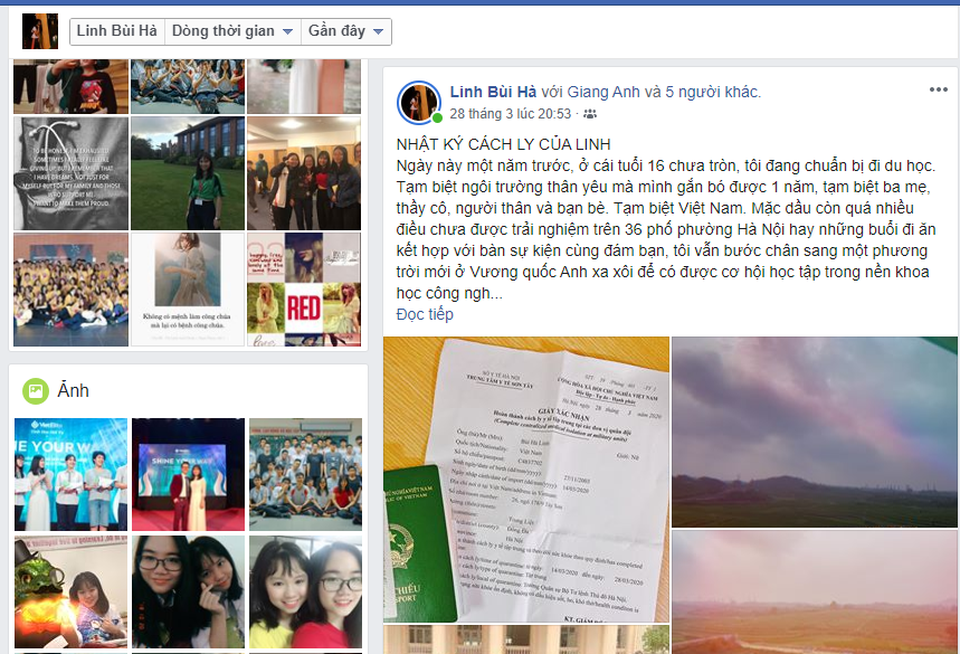This screenshot has width=960, height=654.
Task: Open Linh Bùi Hà's name link in post
Action: [x=493, y=92]
